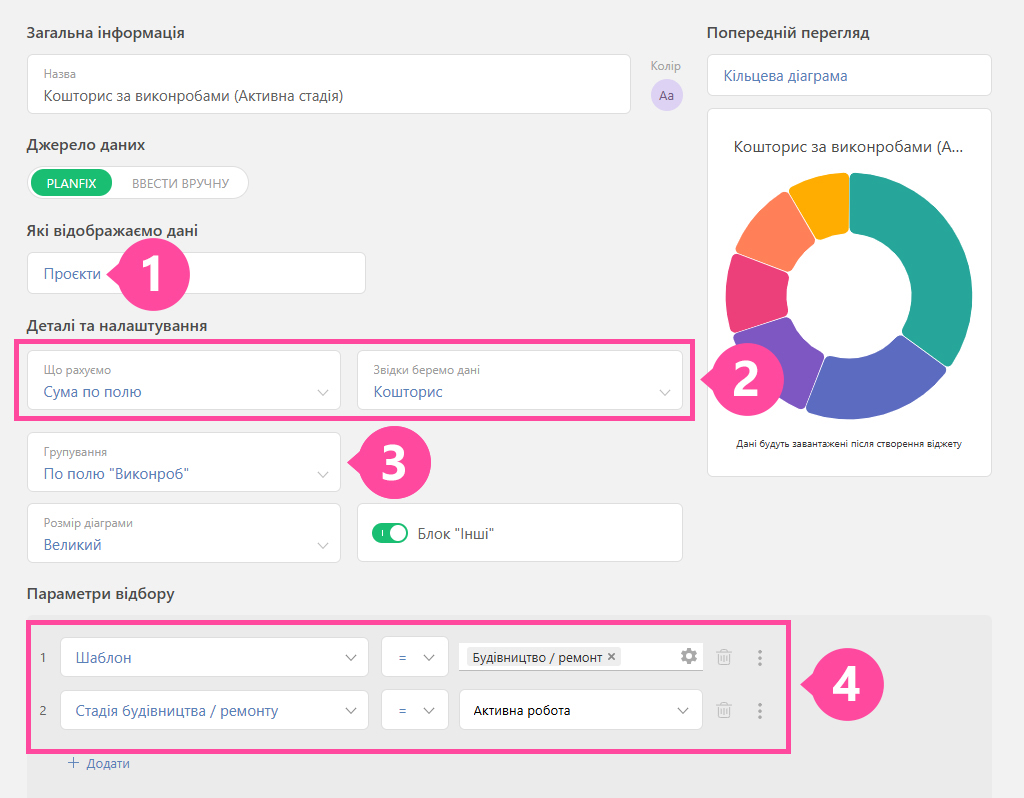Image resolution: width=1024 pixels, height=798 pixels.
Task: Click the Назва input field
Action: coord(328,84)
